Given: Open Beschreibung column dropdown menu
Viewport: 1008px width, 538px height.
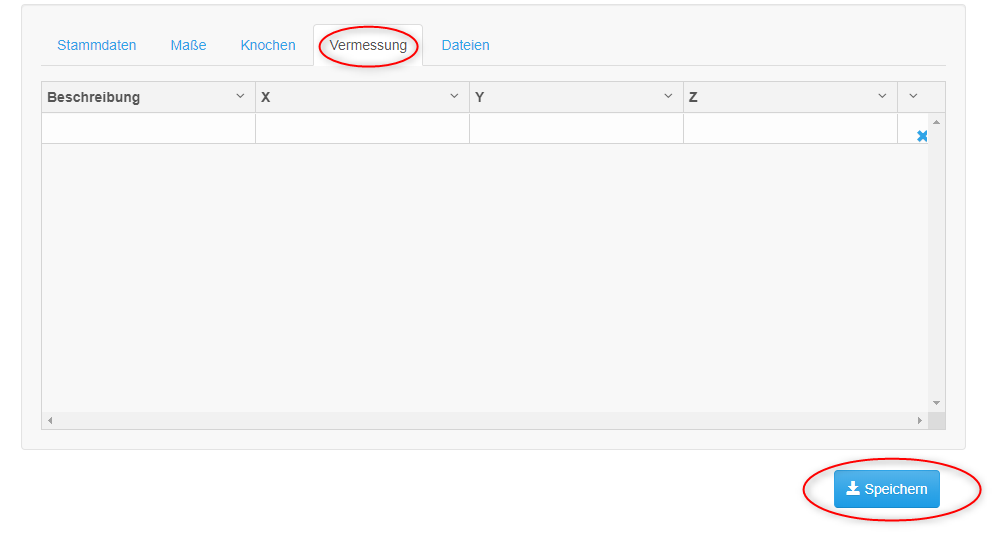Looking at the screenshot, I should 240,96.
